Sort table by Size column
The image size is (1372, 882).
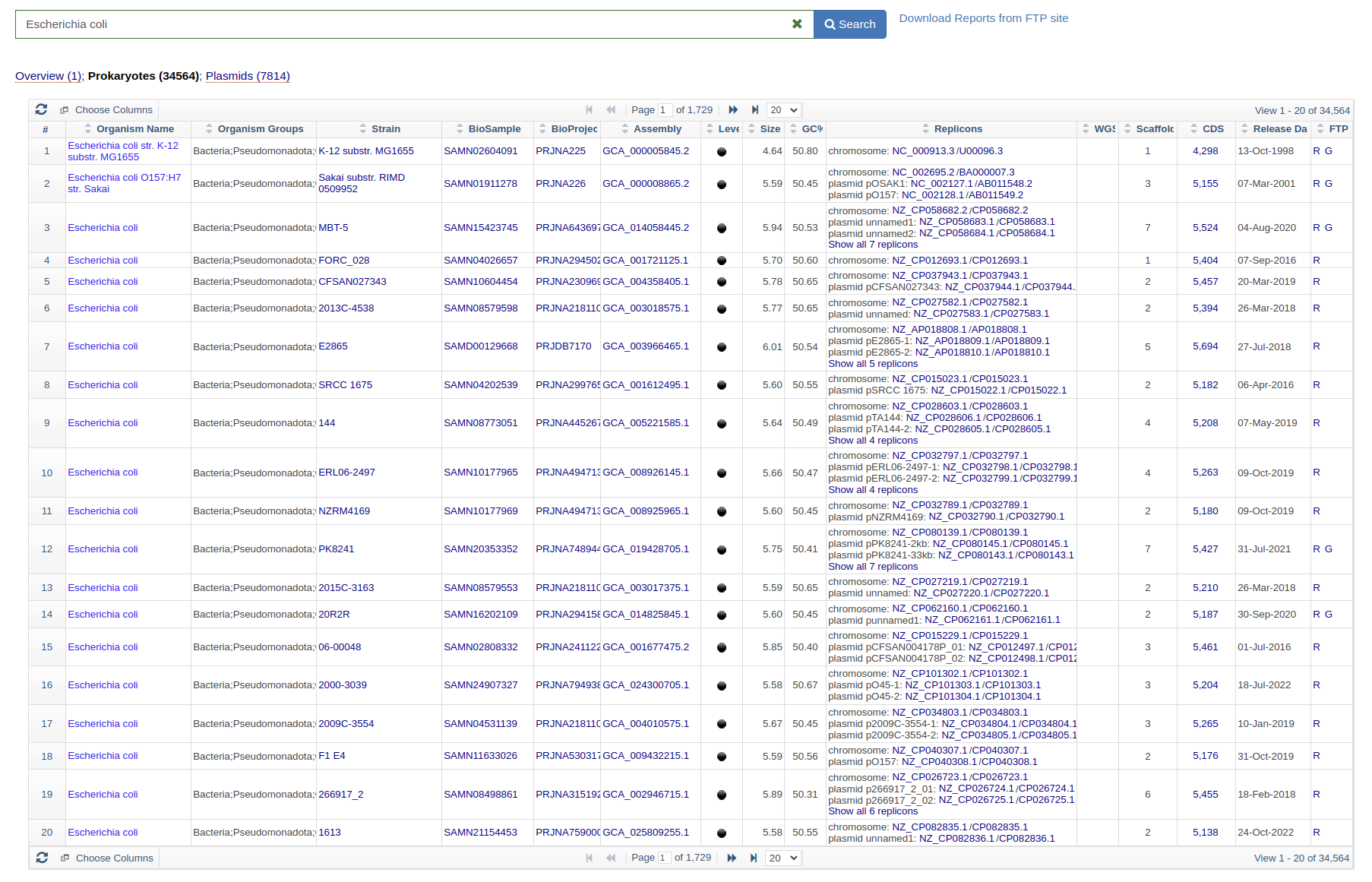(764, 129)
